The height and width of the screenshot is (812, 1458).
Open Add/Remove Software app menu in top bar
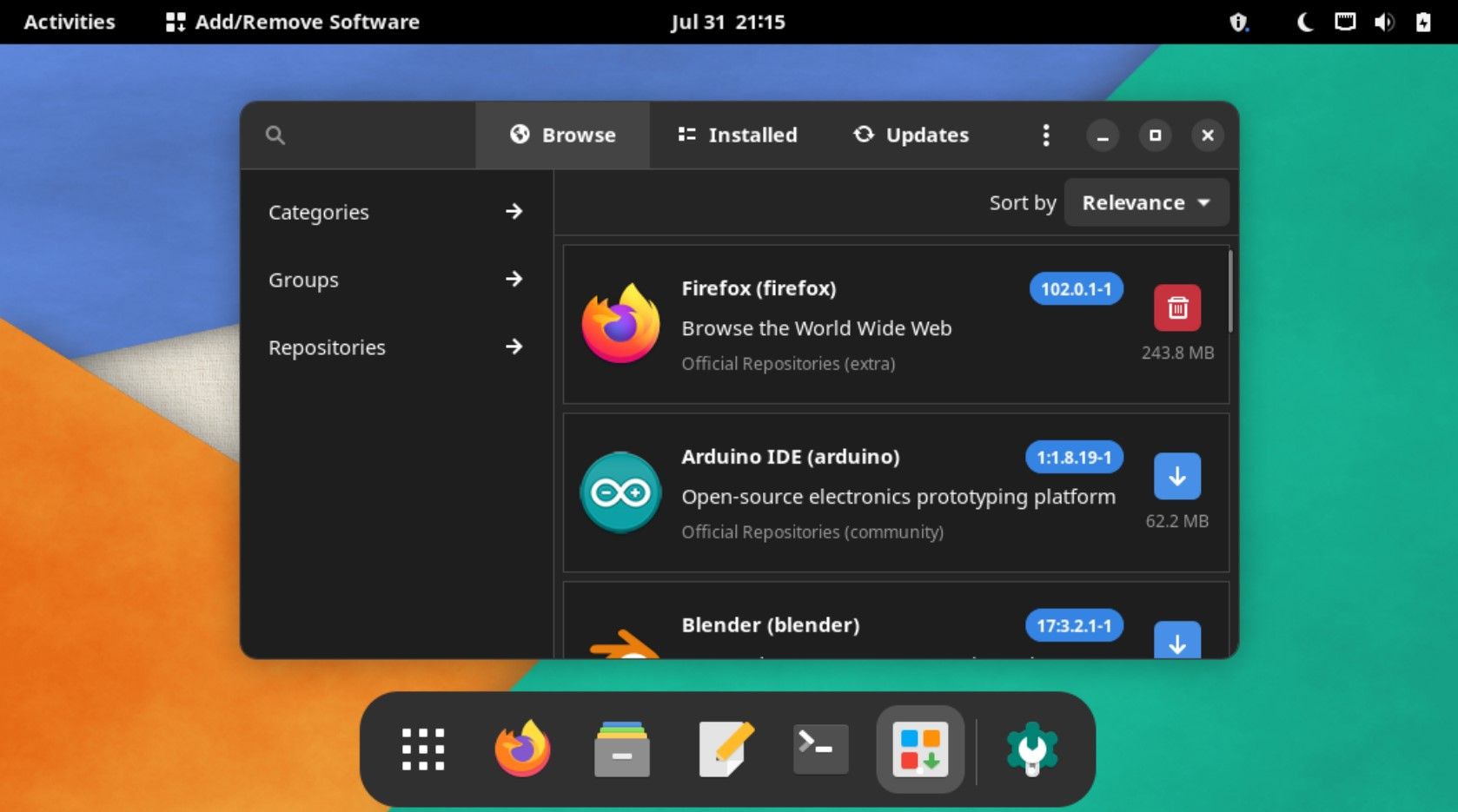click(x=293, y=22)
